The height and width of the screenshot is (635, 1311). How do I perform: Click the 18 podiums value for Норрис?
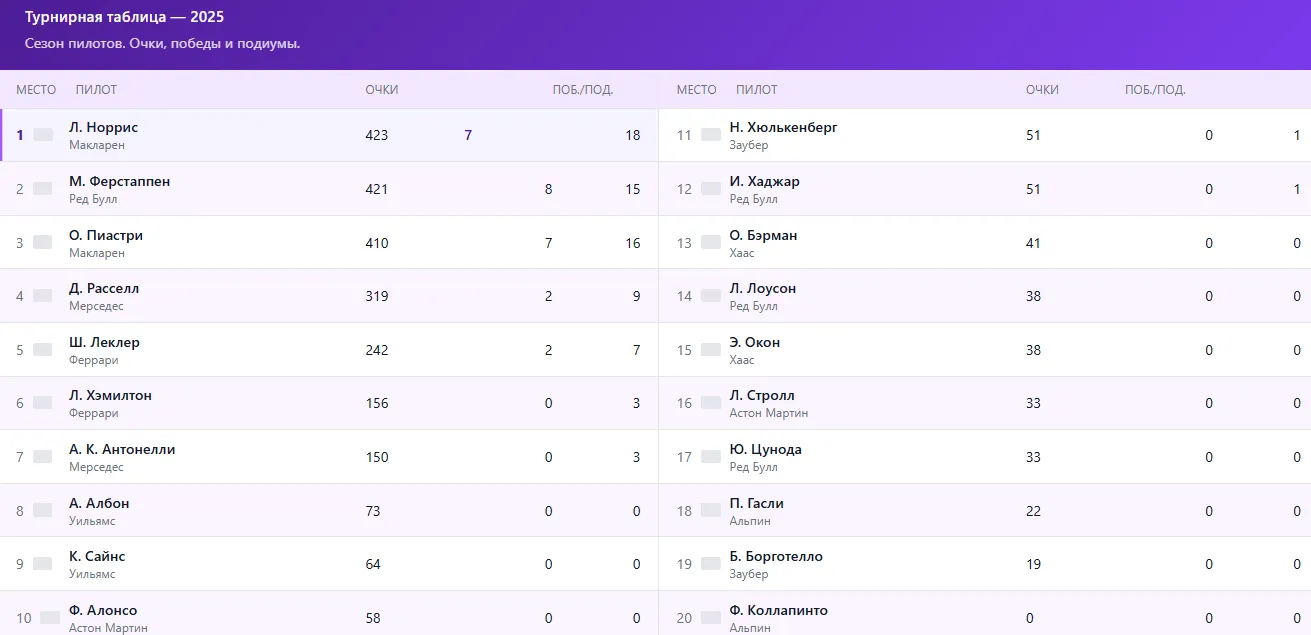tap(633, 135)
